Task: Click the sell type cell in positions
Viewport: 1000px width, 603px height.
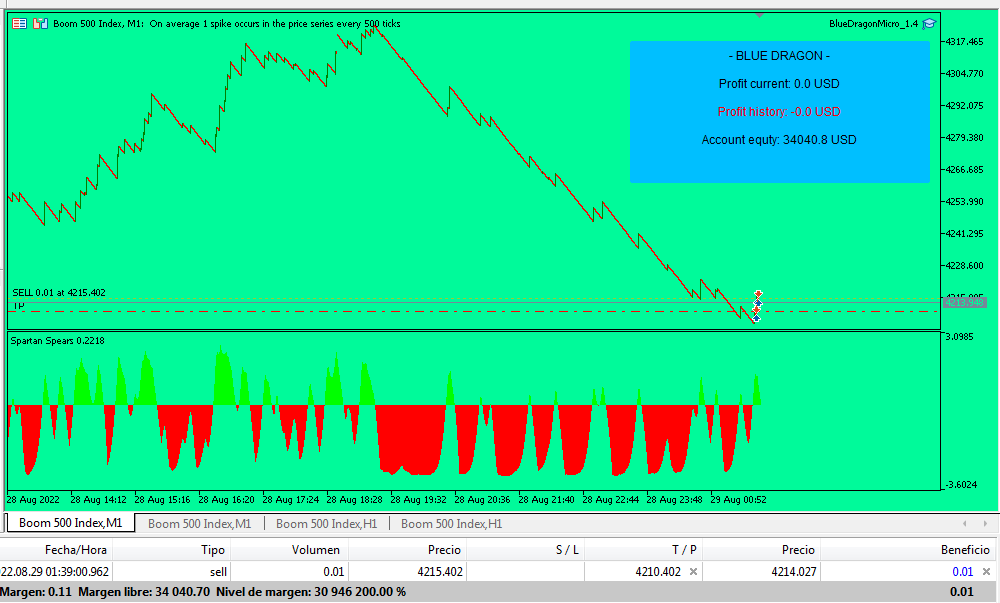Action: [171, 572]
